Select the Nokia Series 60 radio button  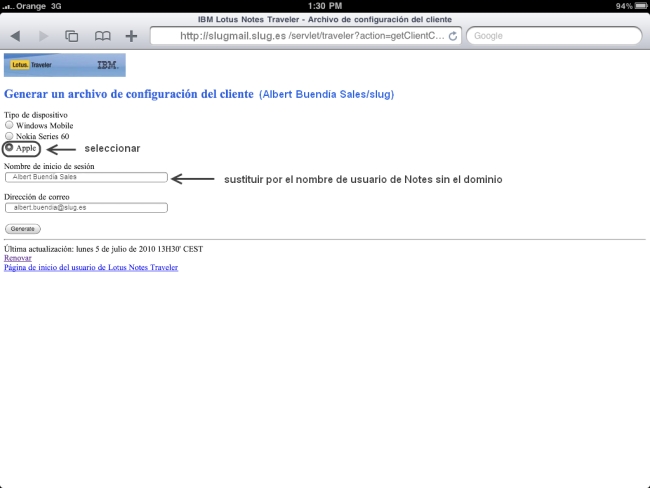tap(9, 136)
